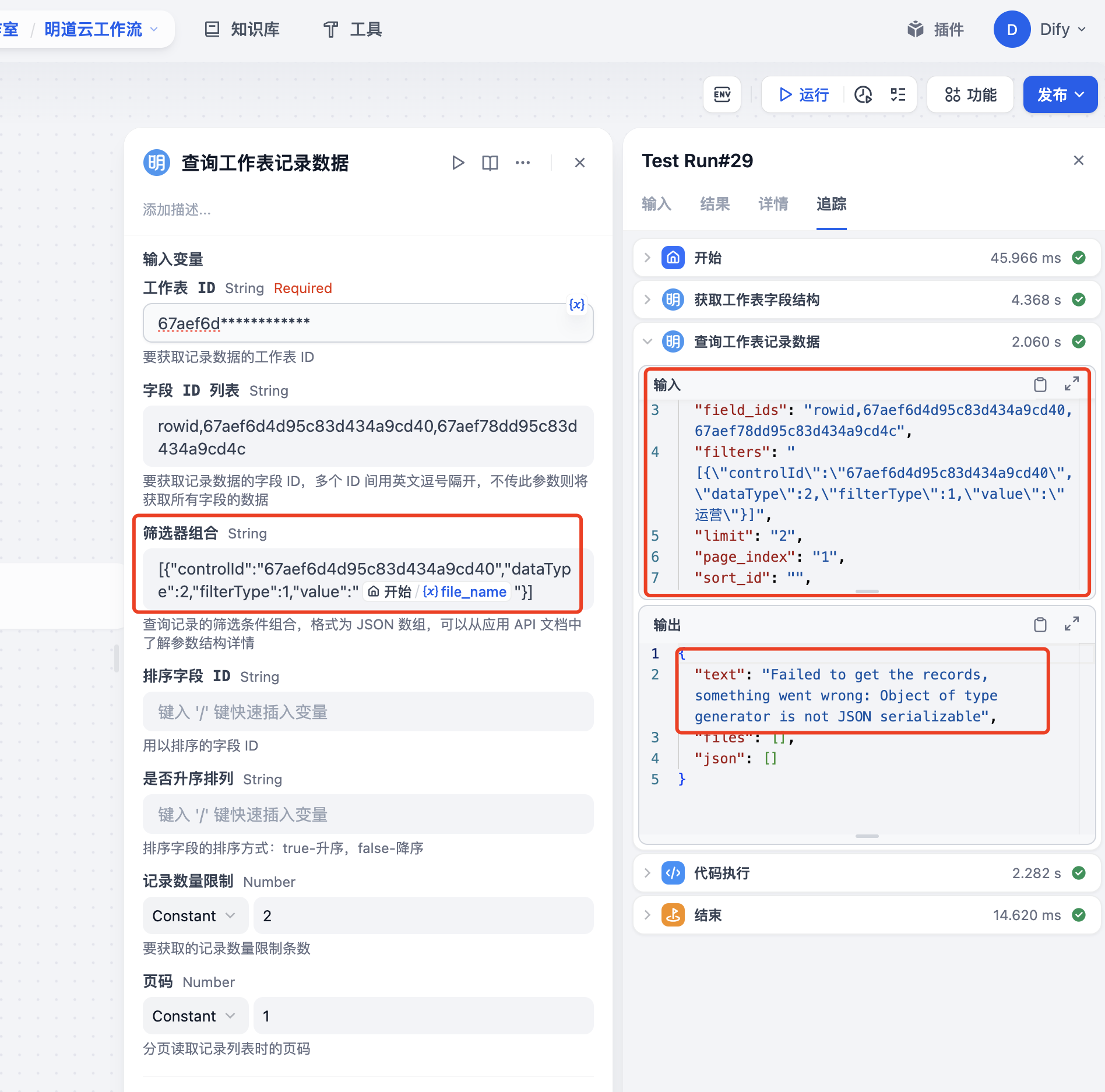Expand the 代码执行 trace step
This screenshot has width=1105, height=1092.
647,873
